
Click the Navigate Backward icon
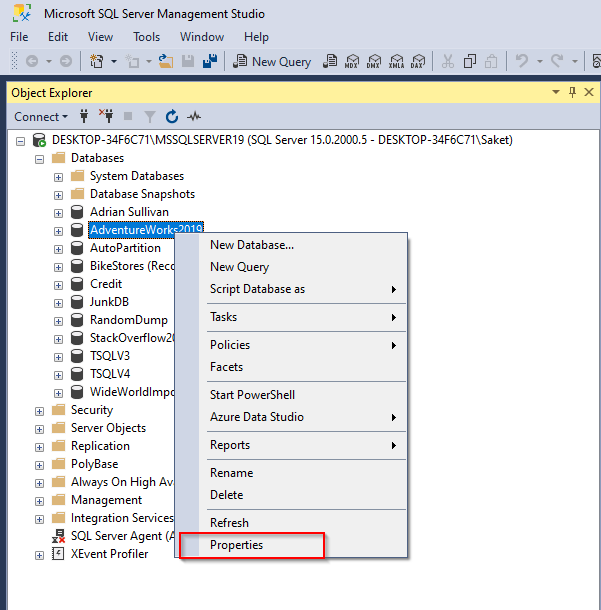32,61
